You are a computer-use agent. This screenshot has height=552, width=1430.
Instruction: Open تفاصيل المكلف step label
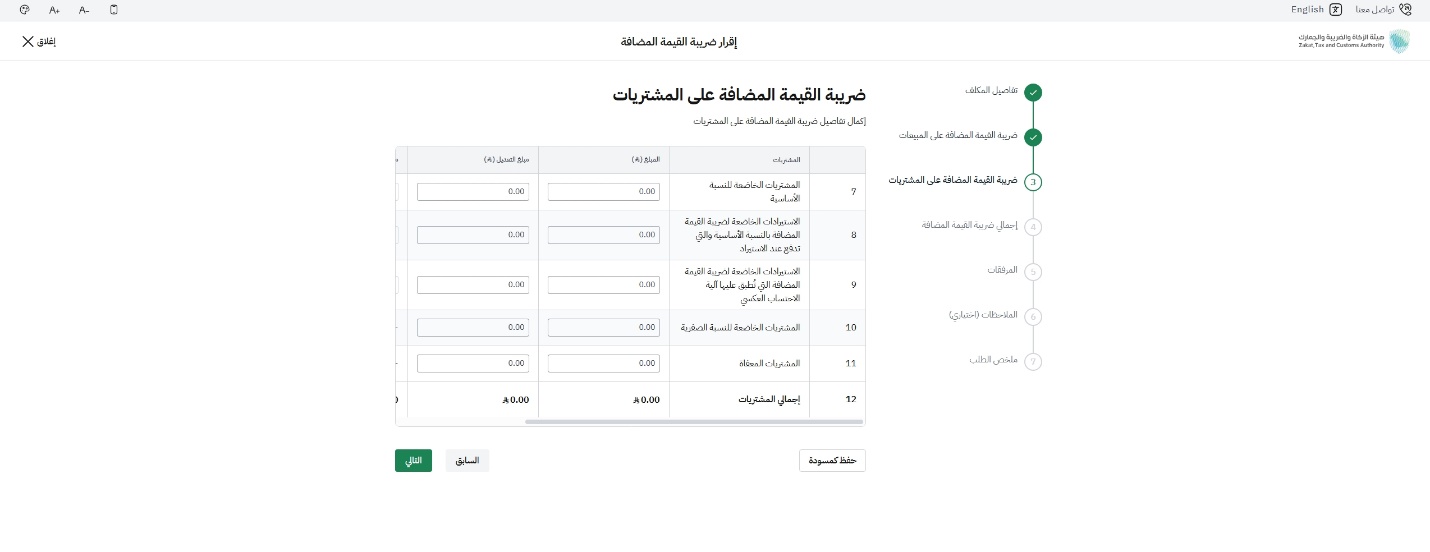click(991, 90)
